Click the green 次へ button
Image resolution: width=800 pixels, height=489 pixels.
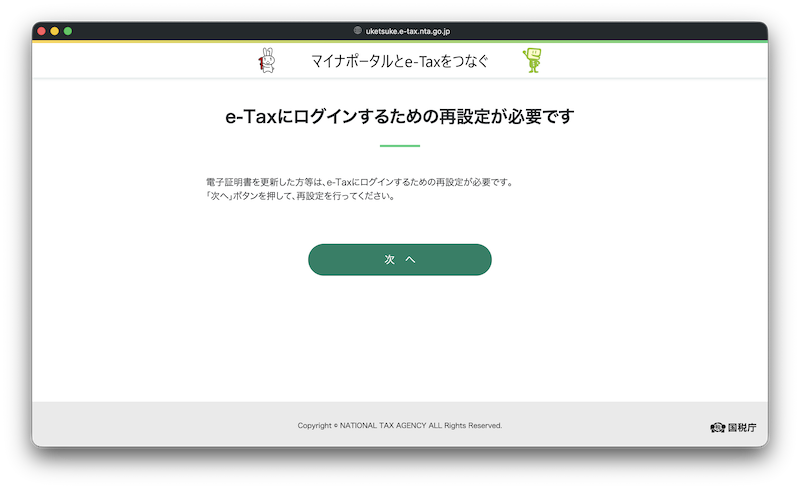399,259
